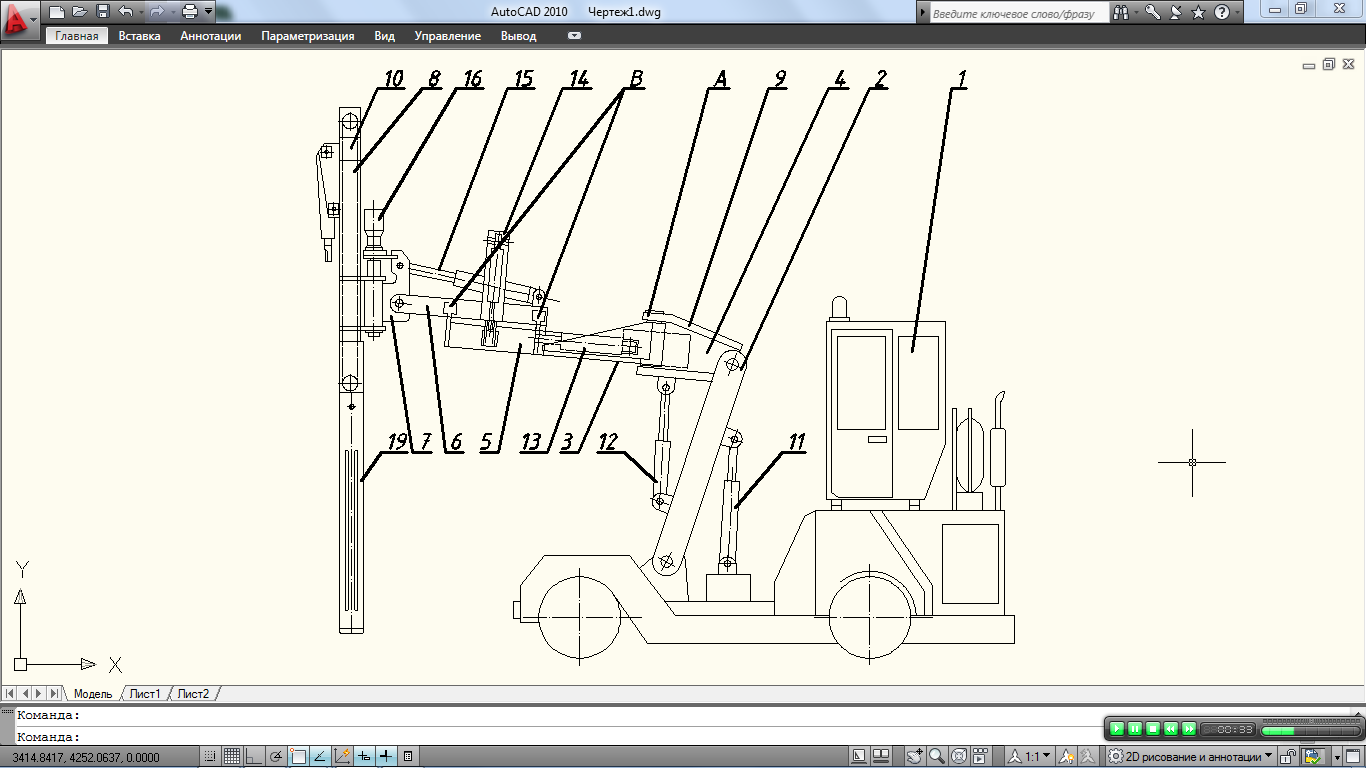Activate the Zoom magnifier tool
1366x768 pixels.
(x=936, y=756)
